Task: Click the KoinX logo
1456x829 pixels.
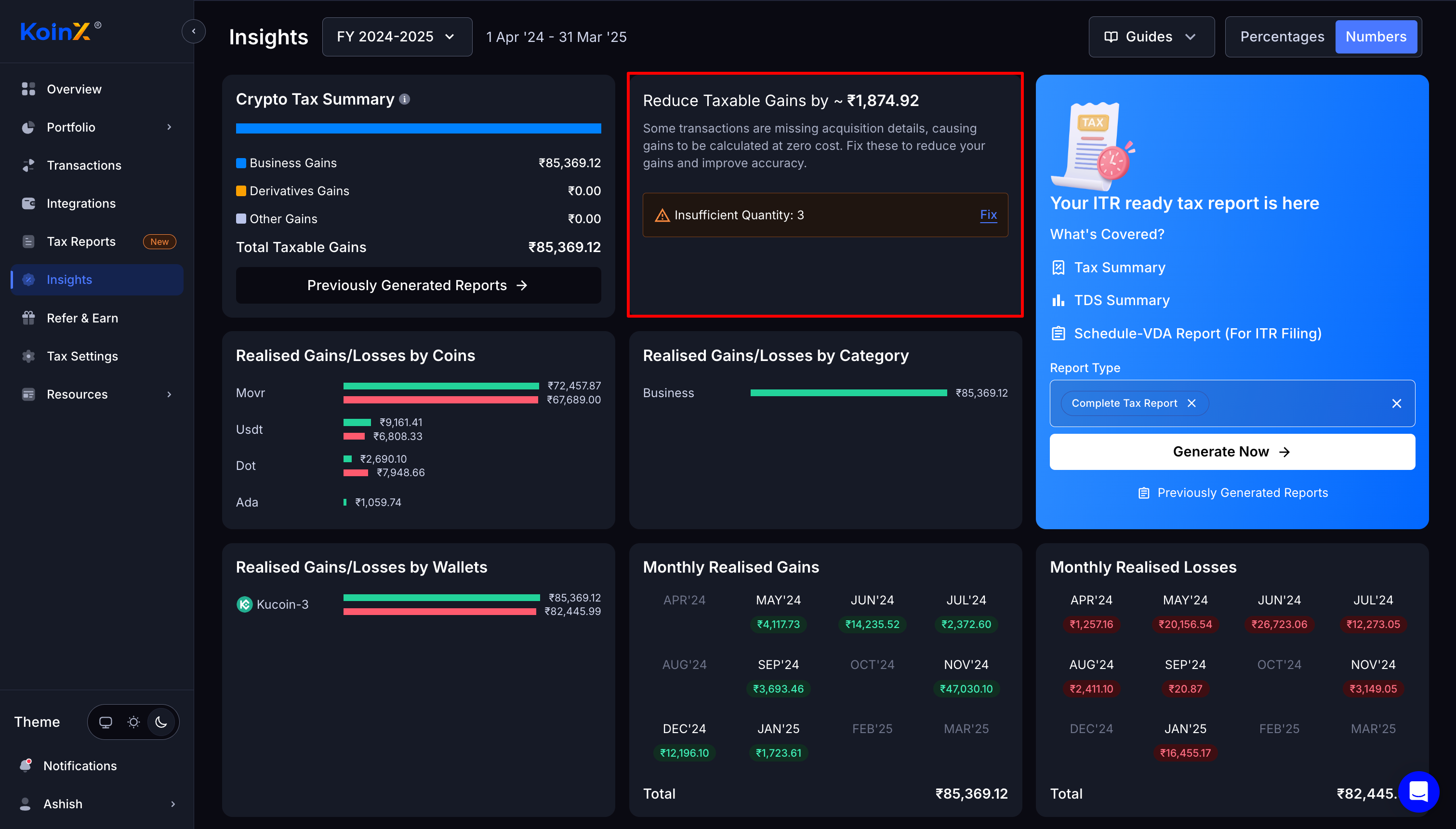Action: tap(60, 31)
